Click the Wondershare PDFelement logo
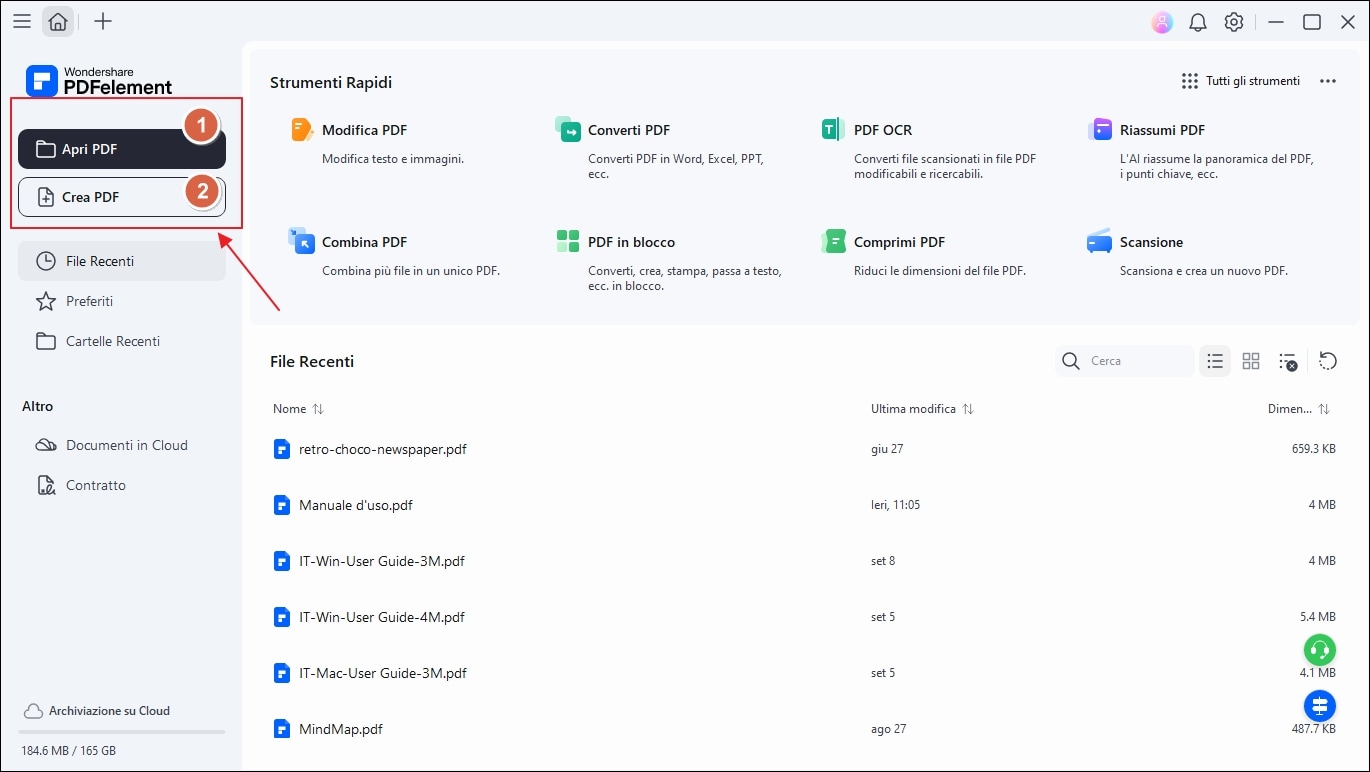The image size is (1370, 772). [x=100, y=80]
